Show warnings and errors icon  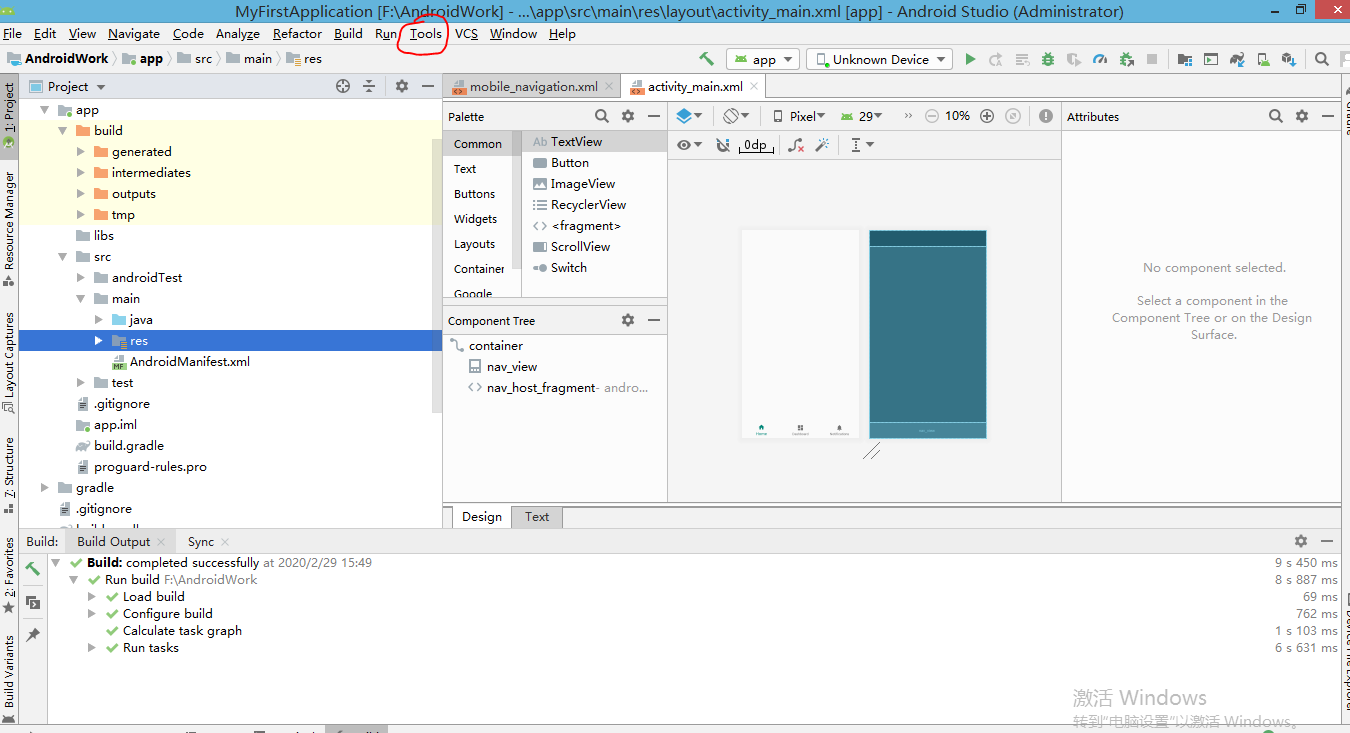pos(1046,116)
